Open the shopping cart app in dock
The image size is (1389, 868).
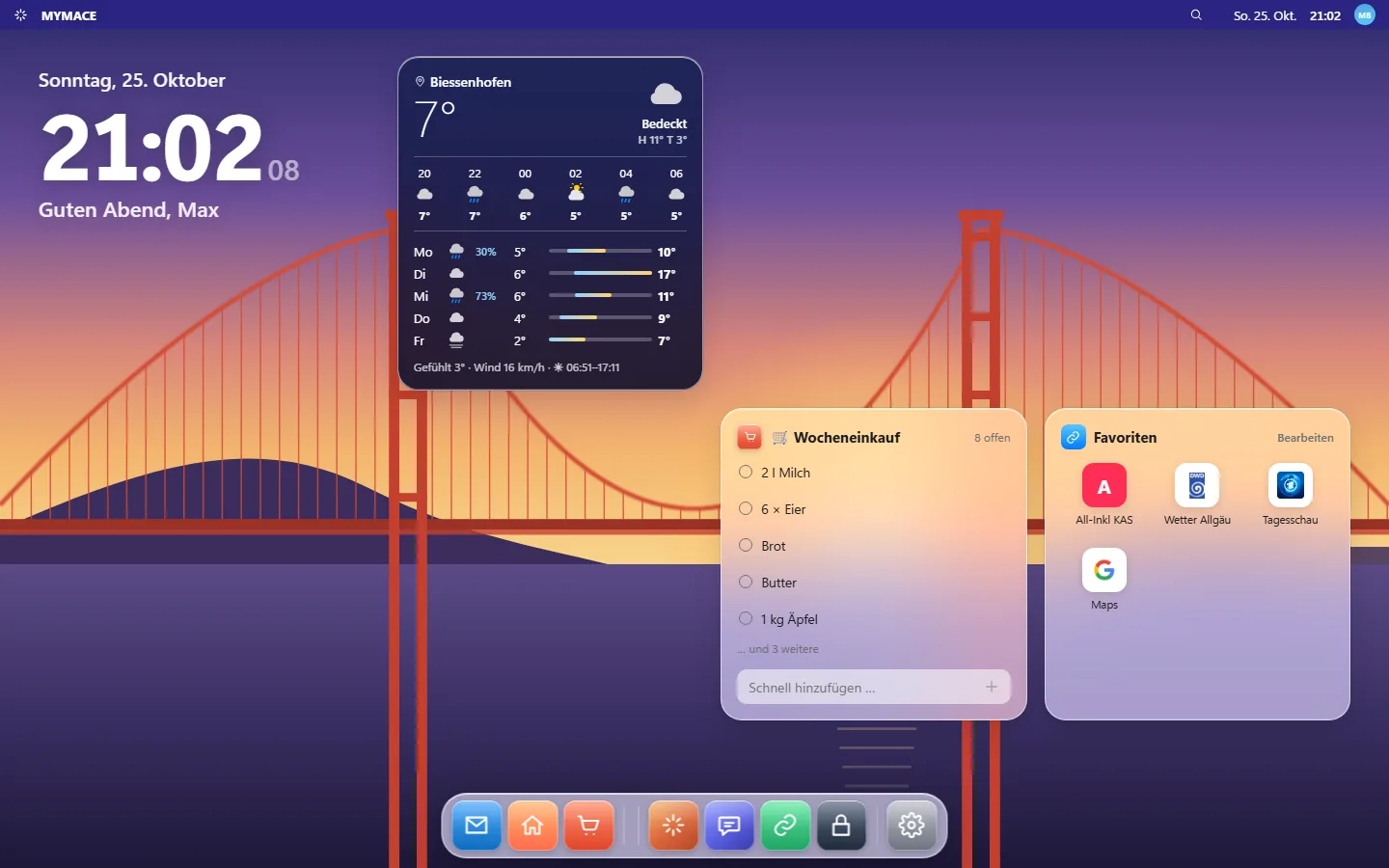[x=588, y=826]
